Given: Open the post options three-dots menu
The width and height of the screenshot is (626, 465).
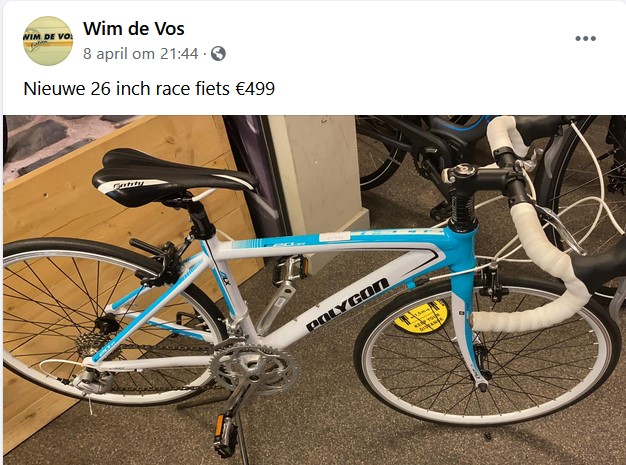Looking at the screenshot, I should (585, 39).
